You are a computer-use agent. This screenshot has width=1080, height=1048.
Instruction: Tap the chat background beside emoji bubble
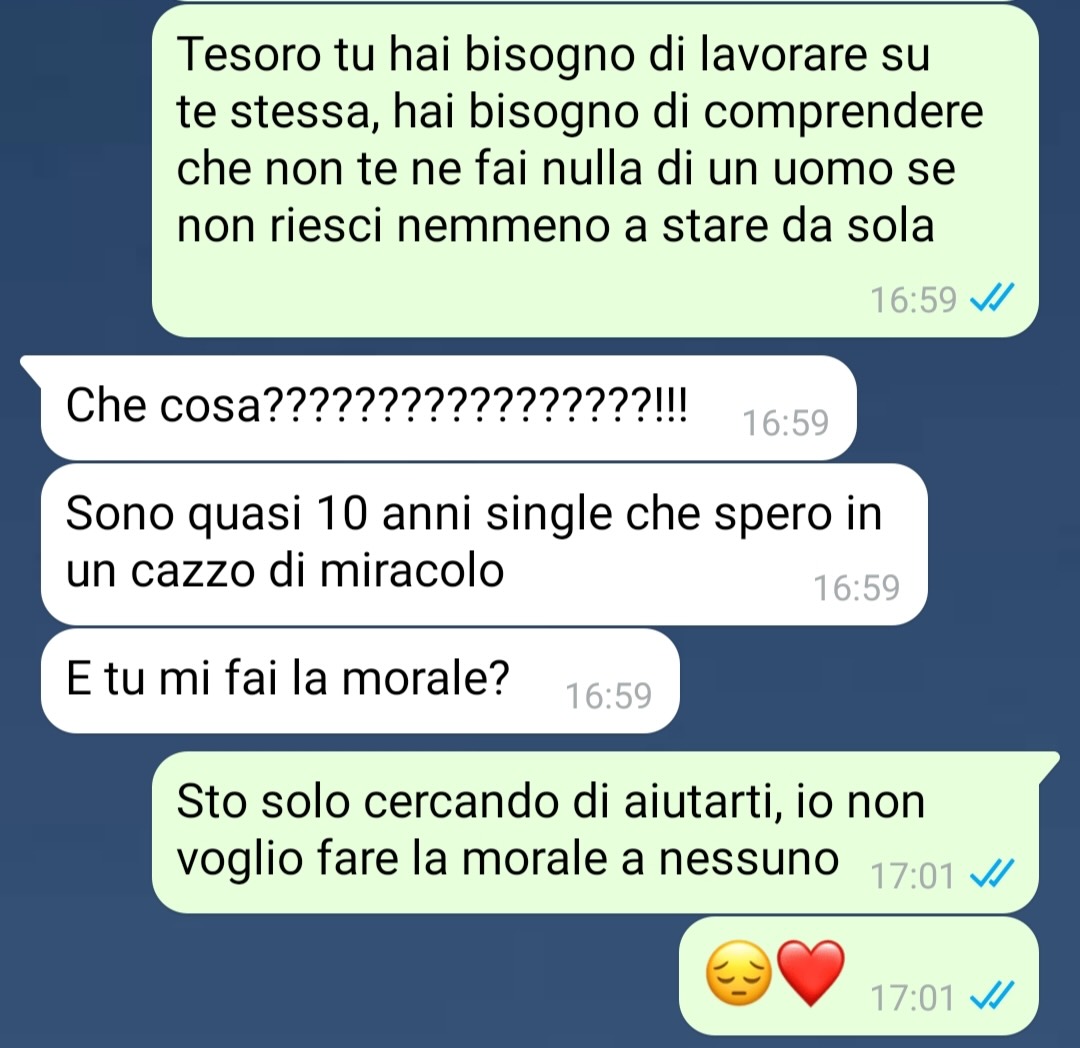(344, 978)
